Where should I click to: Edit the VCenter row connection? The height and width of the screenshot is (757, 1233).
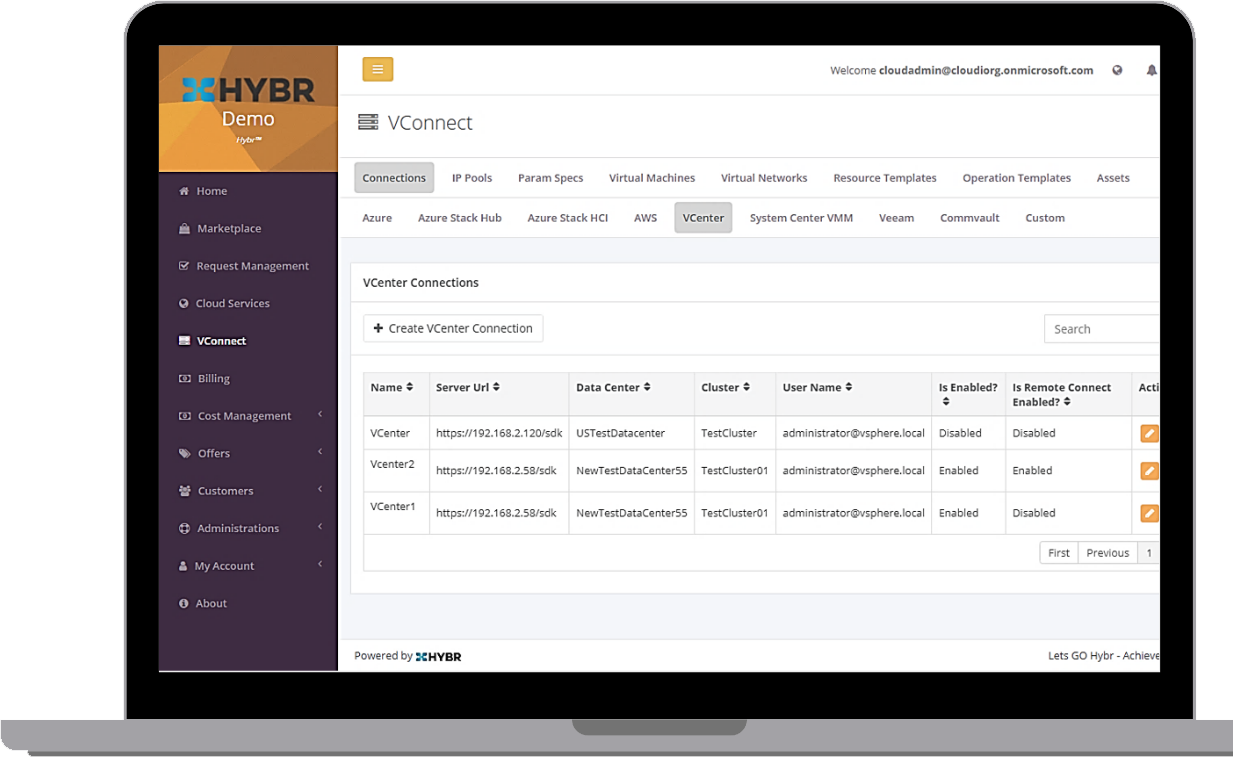click(x=1150, y=433)
